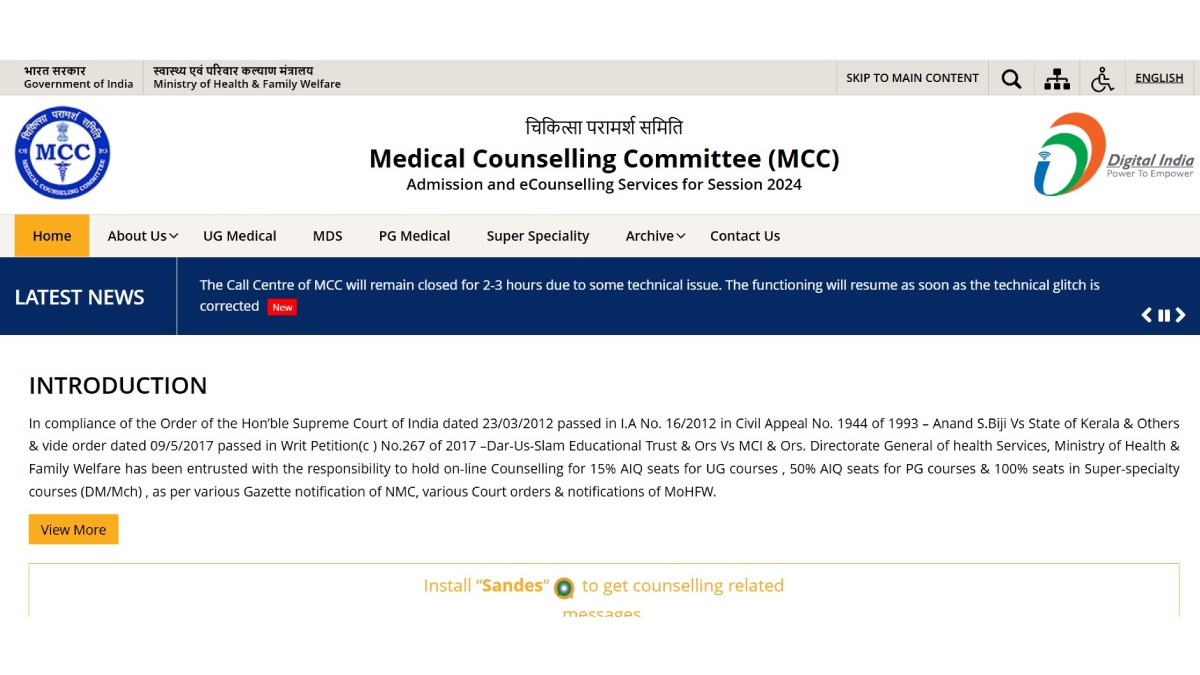Open the UG Medical menu item

click(239, 236)
